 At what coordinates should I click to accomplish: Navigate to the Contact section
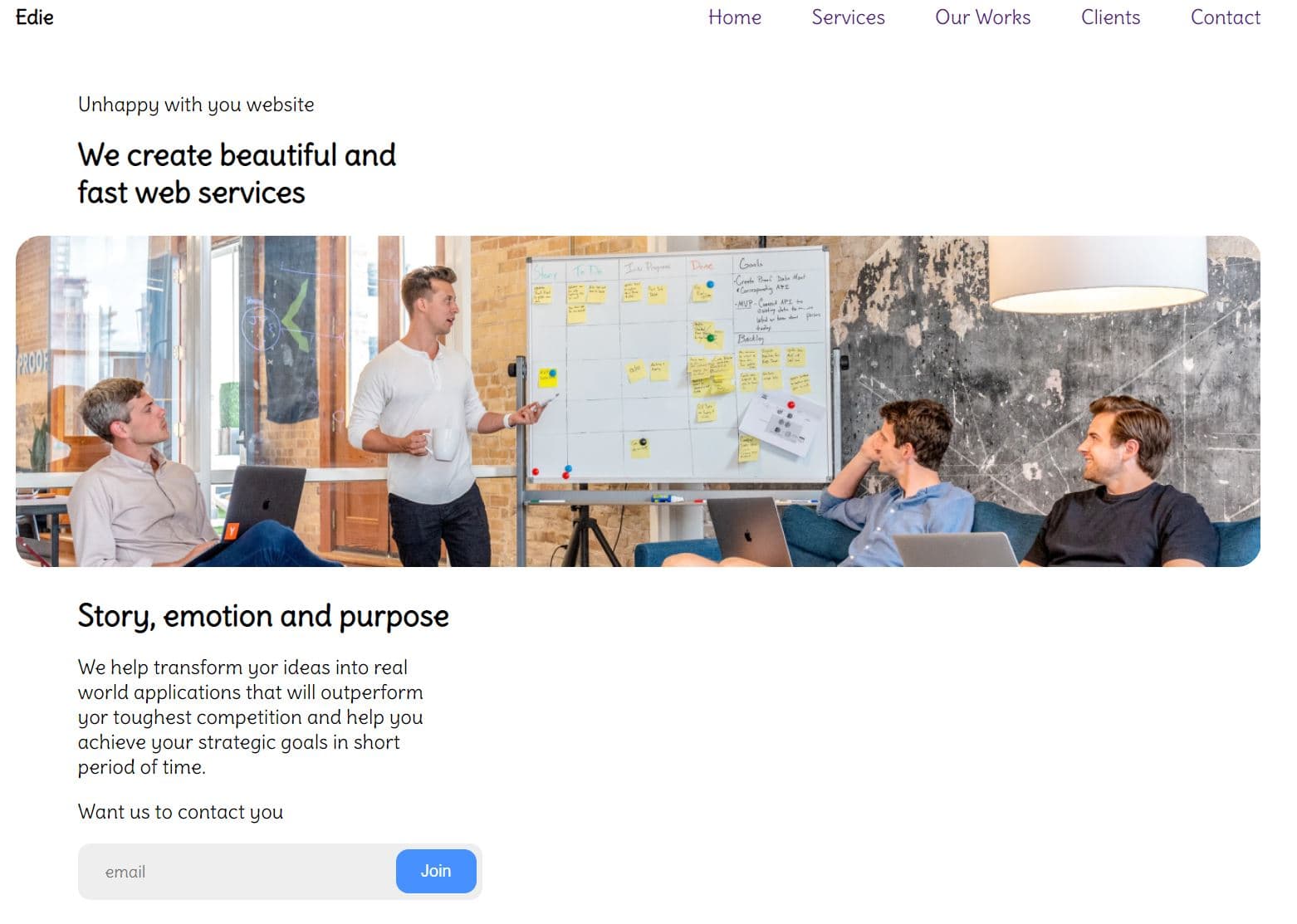pos(1225,17)
